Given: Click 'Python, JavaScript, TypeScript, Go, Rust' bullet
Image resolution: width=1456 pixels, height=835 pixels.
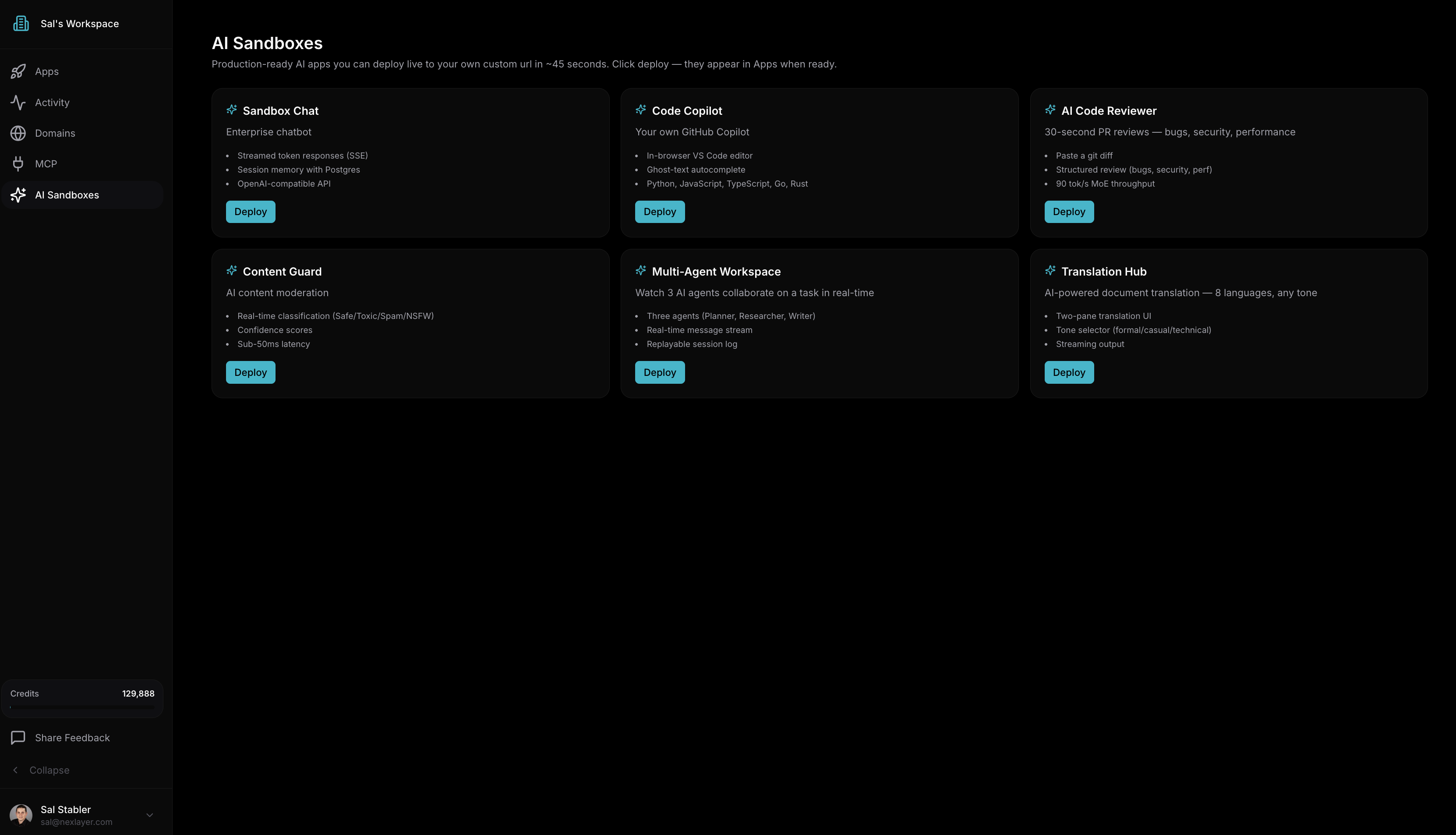Looking at the screenshot, I should [728, 184].
